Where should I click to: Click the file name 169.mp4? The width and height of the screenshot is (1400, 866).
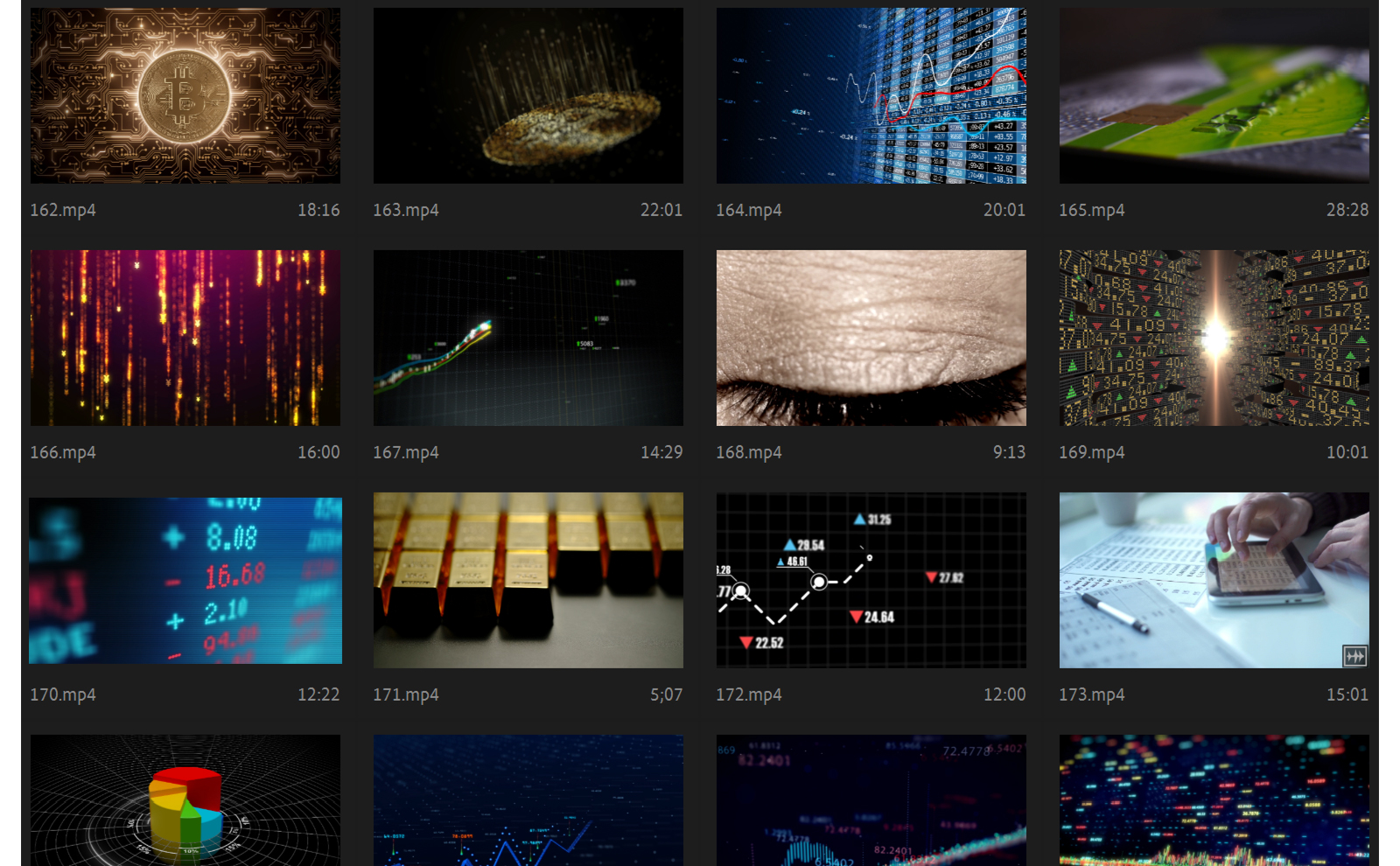point(1092,452)
